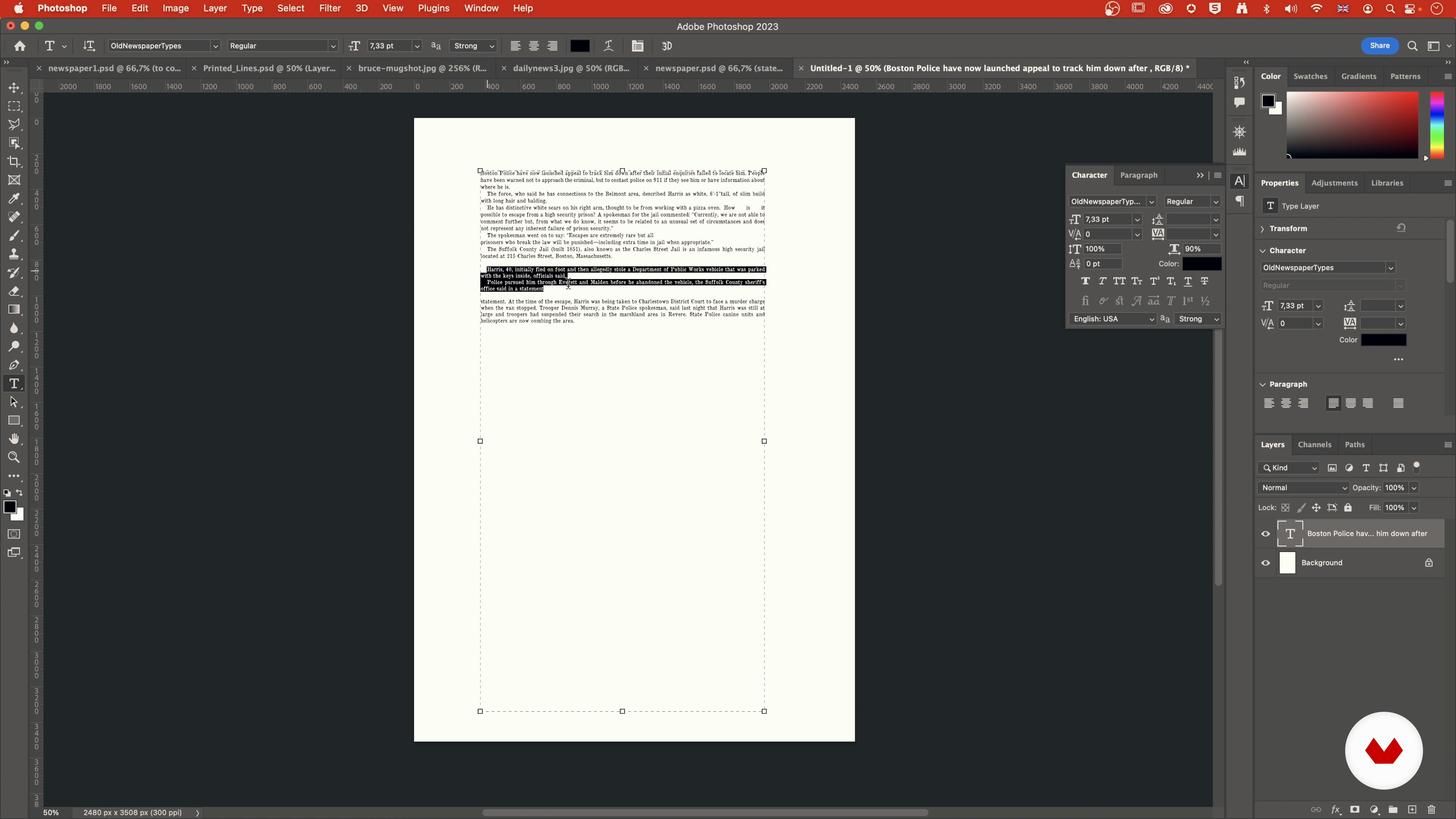The image size is (1456, 819).
Task: Expand the Transform section
Action: (x=1263, y=228)
